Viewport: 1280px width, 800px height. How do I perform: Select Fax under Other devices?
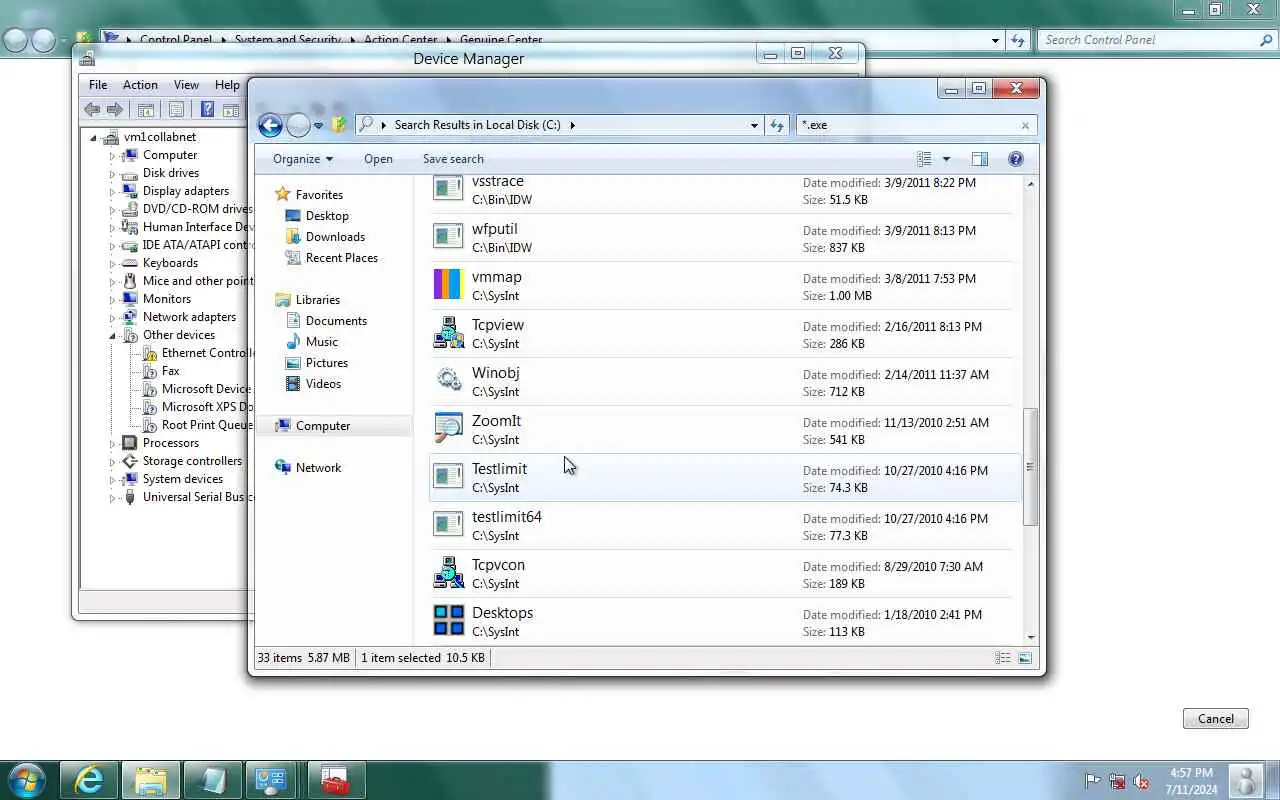coord(170,371)
